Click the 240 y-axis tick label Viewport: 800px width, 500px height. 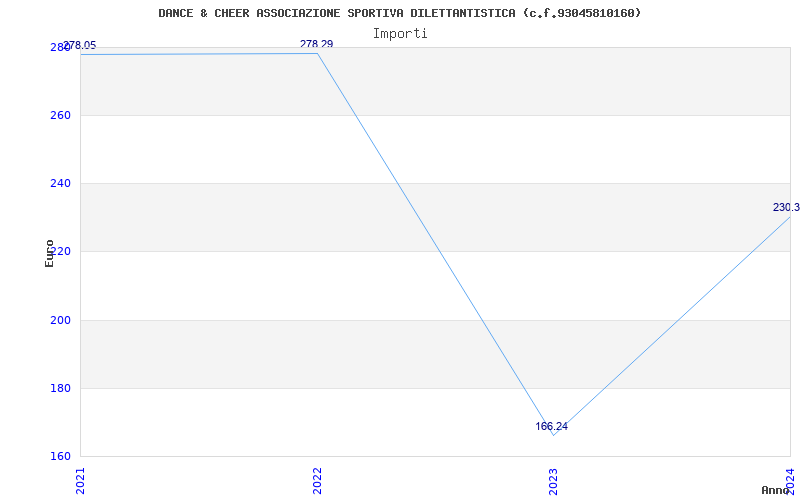[60, 183]
